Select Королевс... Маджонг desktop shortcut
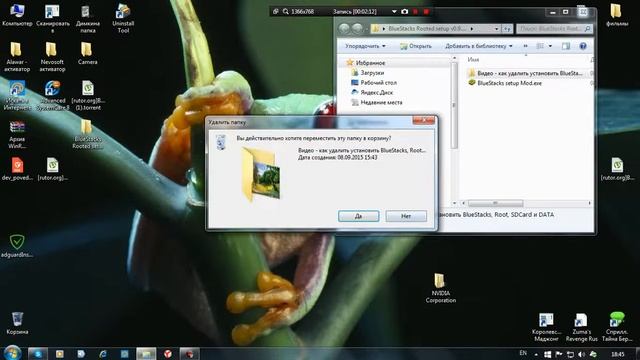 click(546, 327)
